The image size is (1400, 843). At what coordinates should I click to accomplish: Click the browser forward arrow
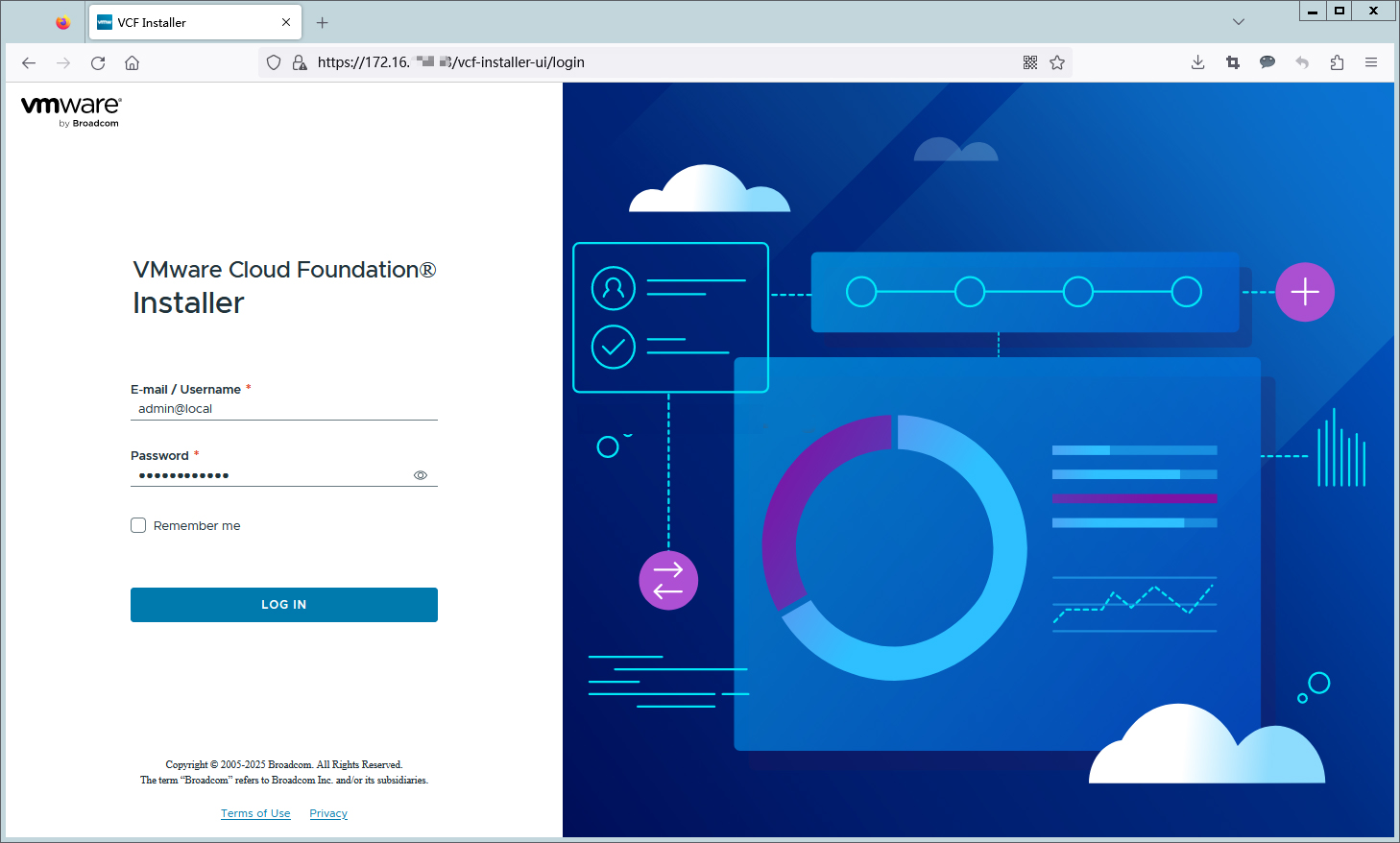[63, 62]
